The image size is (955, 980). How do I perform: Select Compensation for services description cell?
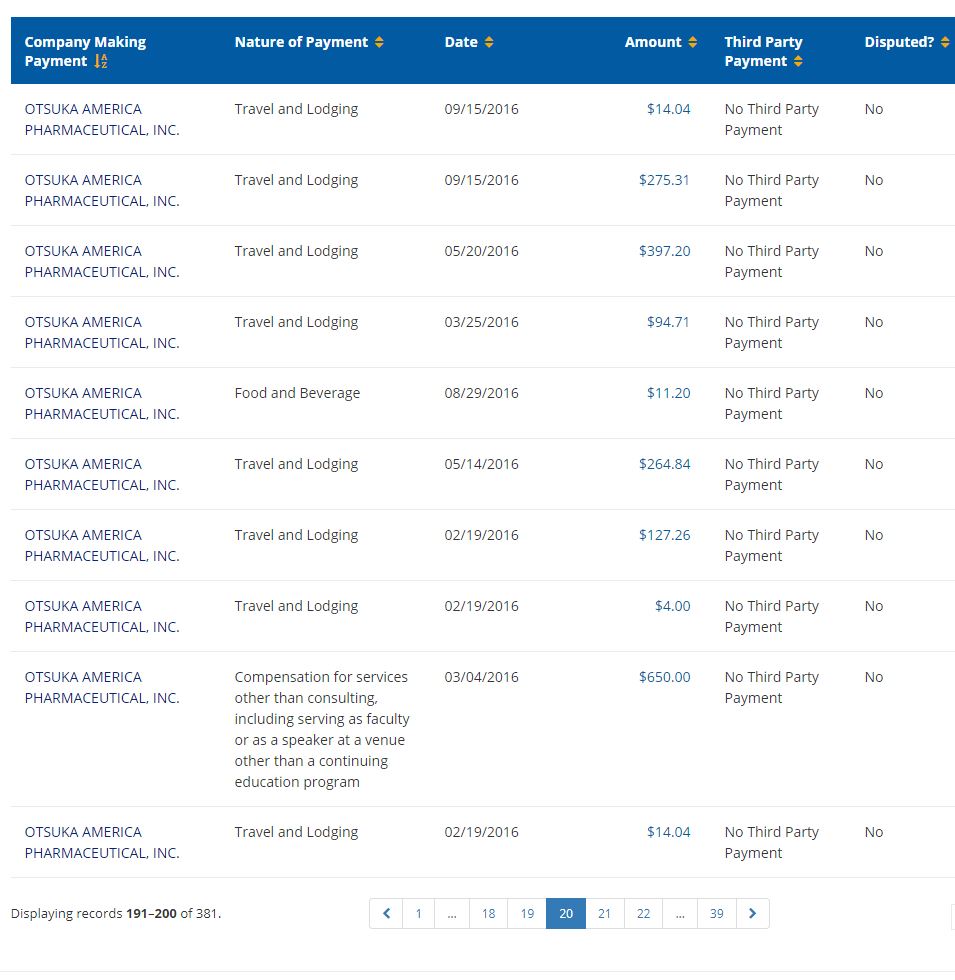click(x=322, y=729)
